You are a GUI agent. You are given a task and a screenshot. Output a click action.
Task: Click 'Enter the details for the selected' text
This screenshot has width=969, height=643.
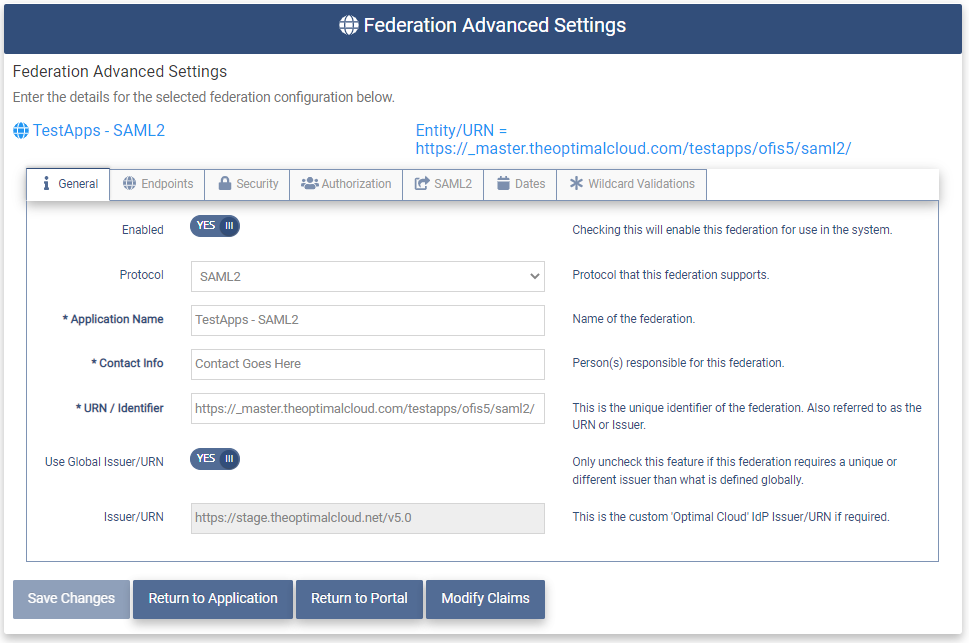point(204,97)
